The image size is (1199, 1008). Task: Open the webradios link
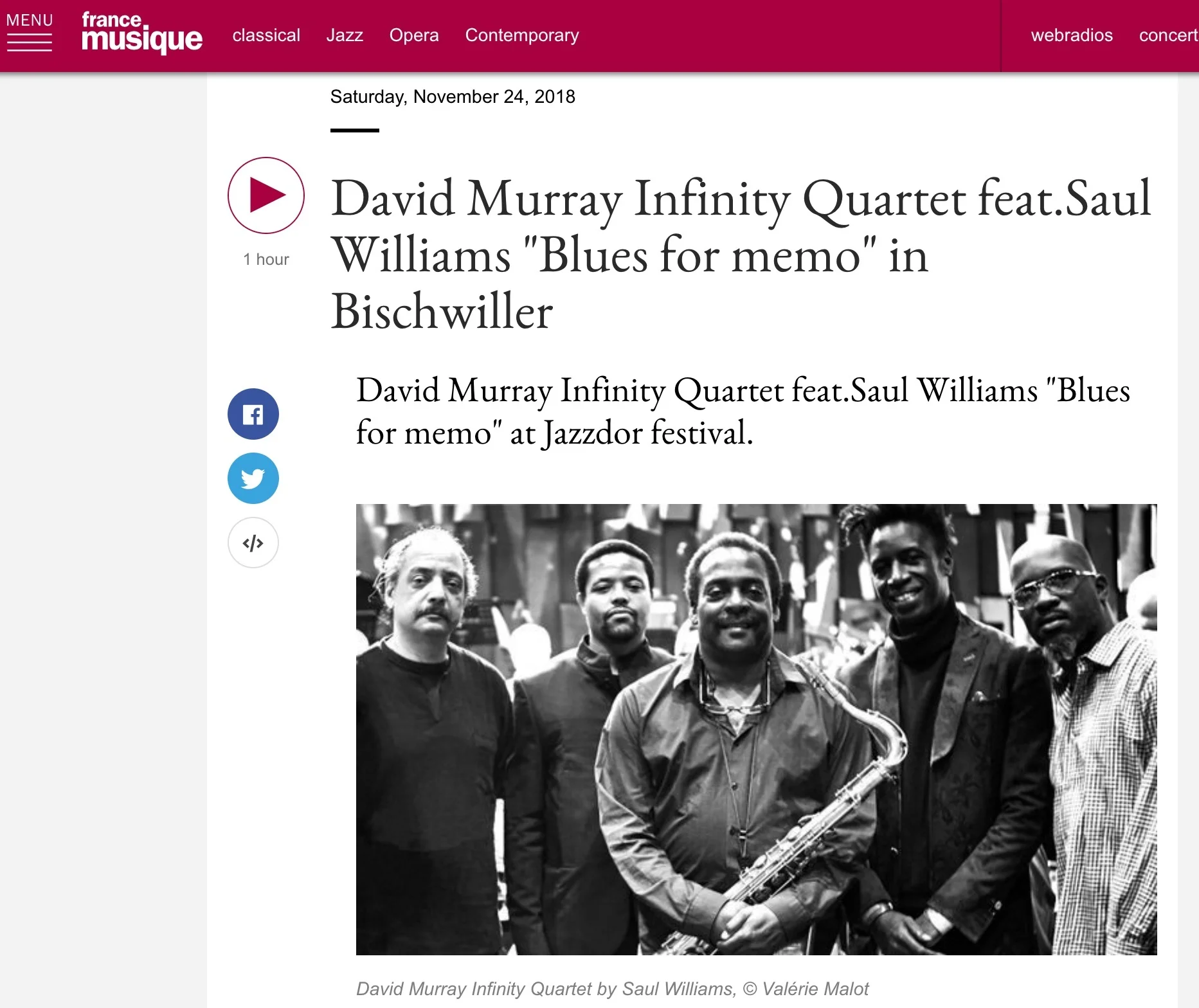coord(1072,35)
